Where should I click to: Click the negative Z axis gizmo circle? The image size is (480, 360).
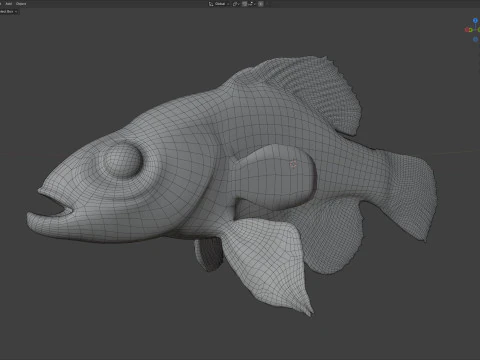point(475,39)
